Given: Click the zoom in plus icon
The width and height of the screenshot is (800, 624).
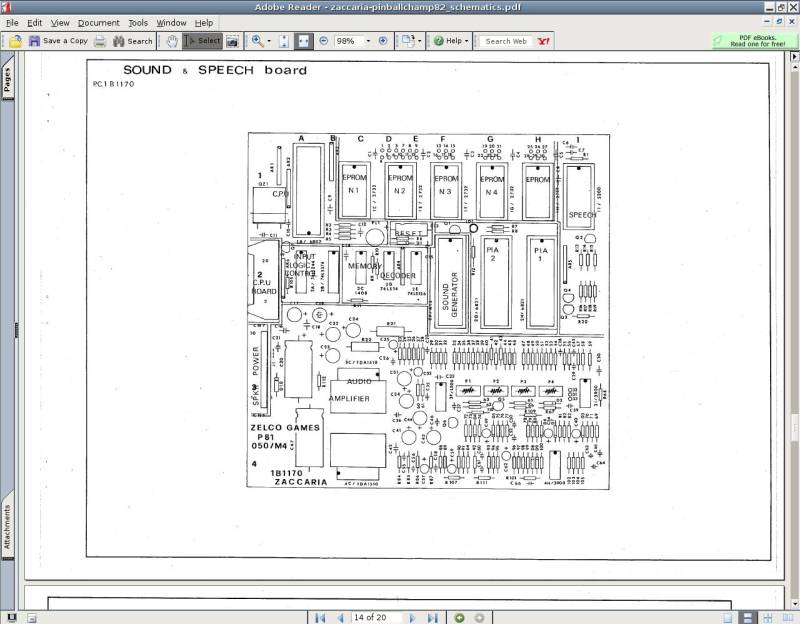Looking at the screenshot, I should coord(383,41).
